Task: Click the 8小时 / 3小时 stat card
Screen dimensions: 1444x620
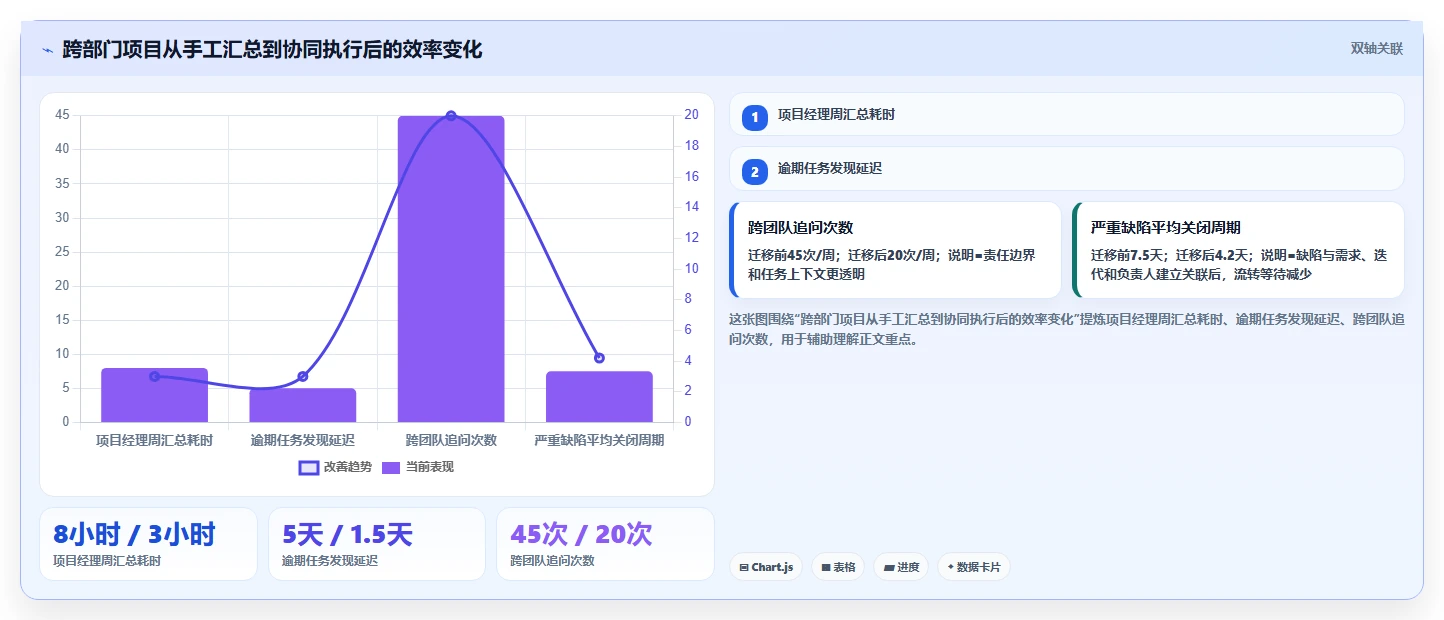Action: (x=148, y=544)
